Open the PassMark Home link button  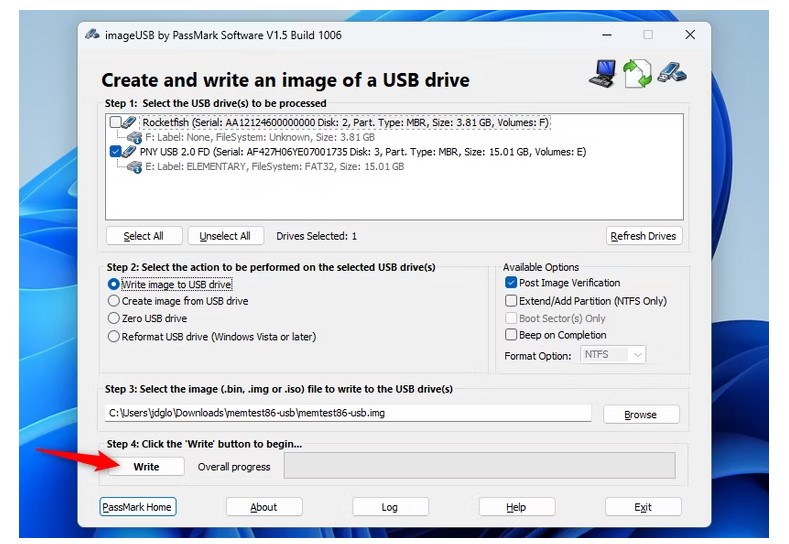[137, 507]
